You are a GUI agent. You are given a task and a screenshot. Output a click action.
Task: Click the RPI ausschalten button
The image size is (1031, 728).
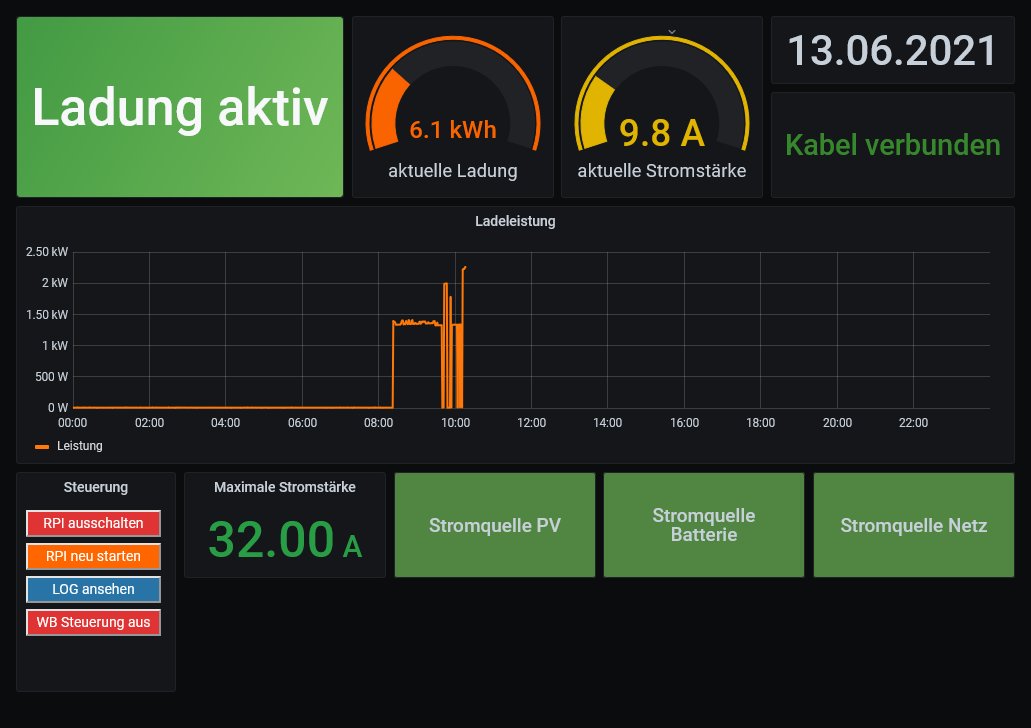tap(93, 523)
